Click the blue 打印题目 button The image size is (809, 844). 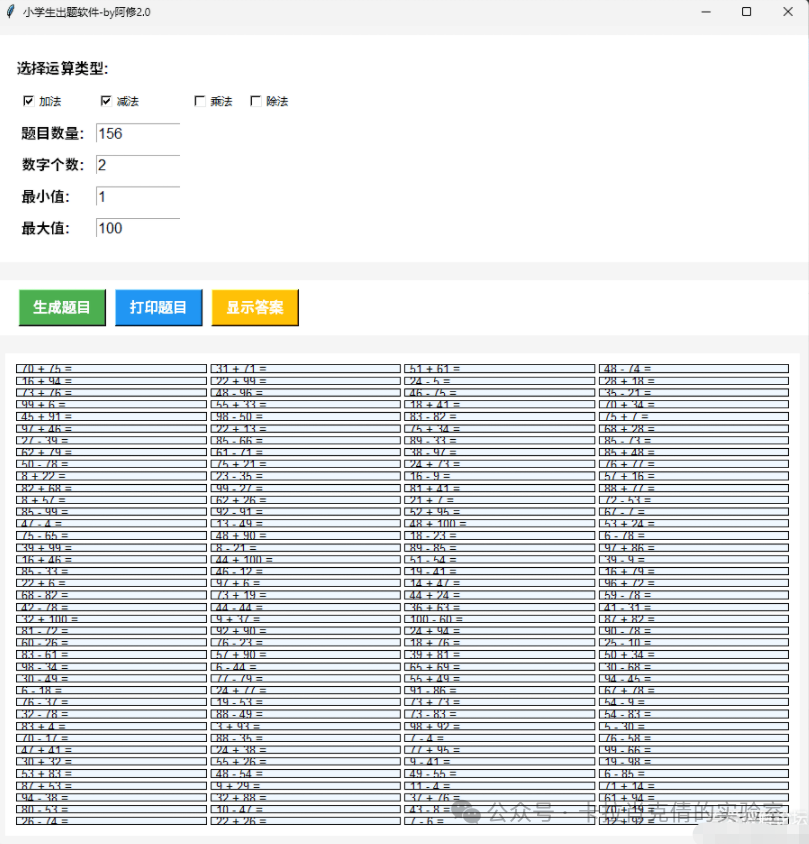pyautogui.click(x=158, y=307)
